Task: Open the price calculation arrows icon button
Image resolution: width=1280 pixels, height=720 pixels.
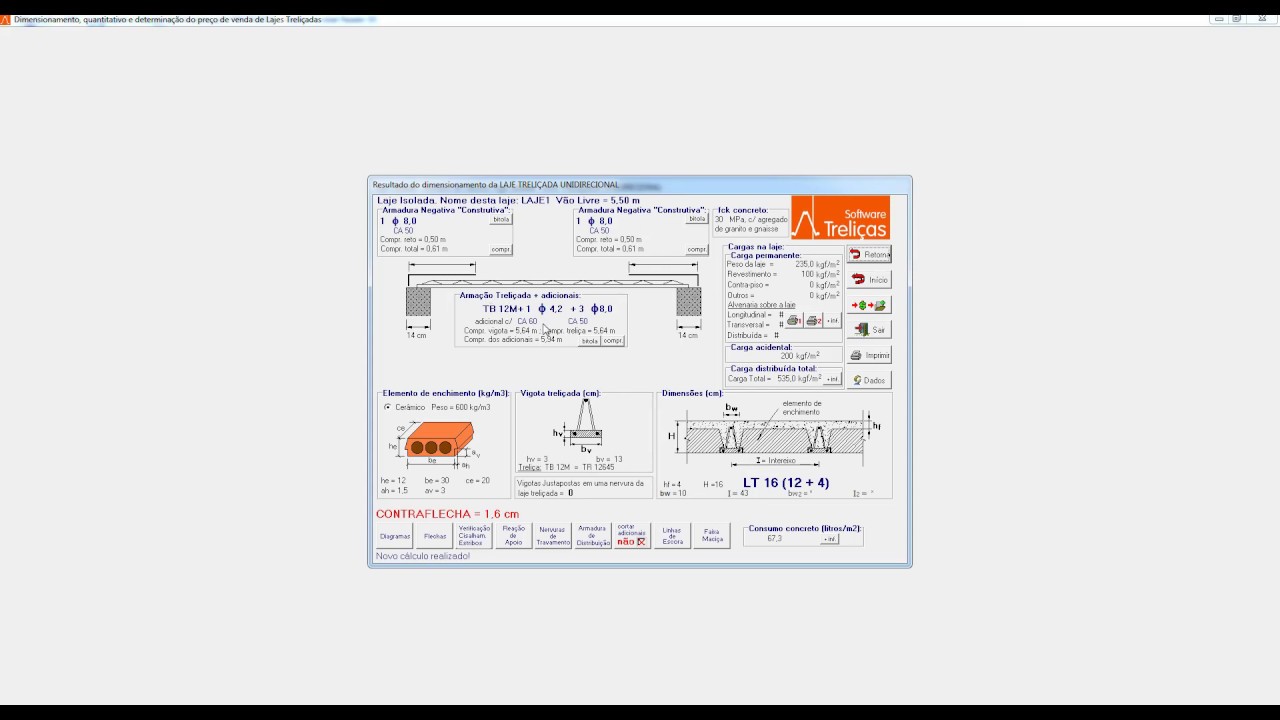Action: pos(869,305)
